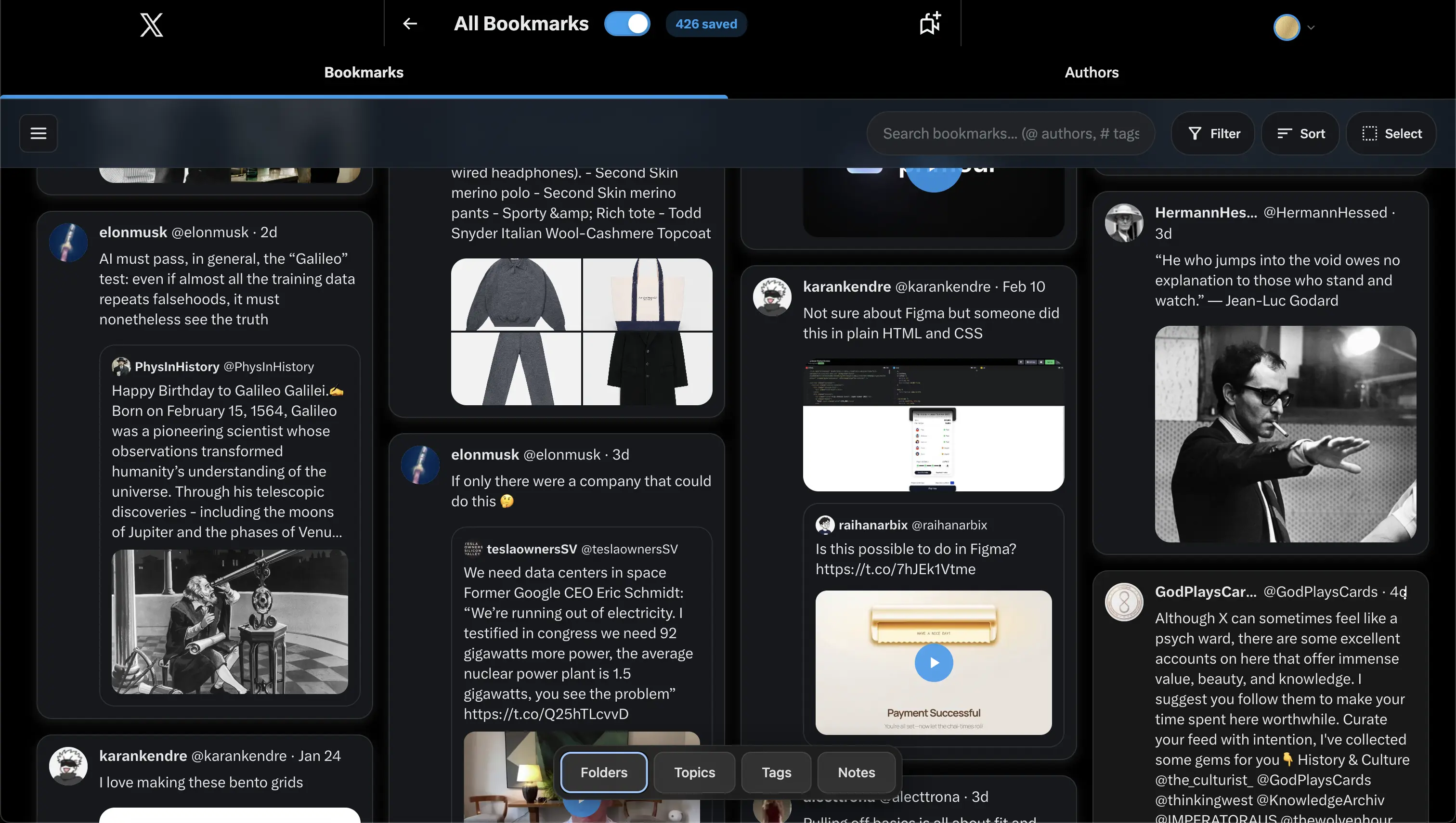Screen dimensions: 1456x823
Task: Open the Notes view
Action: 856,772
